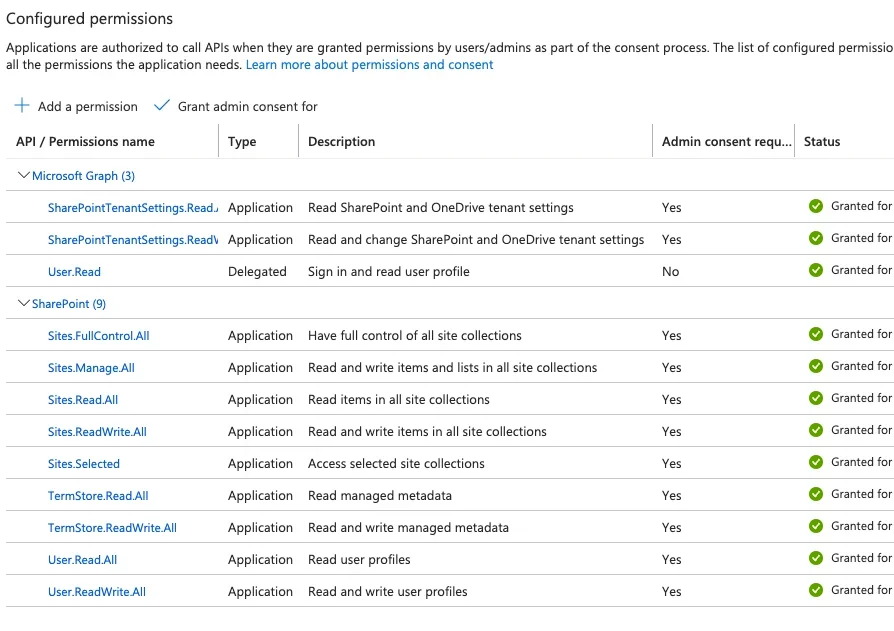Select the TermStore.ReadWrite.All permission
Viewport: 894px width, 631px height.
112,528
